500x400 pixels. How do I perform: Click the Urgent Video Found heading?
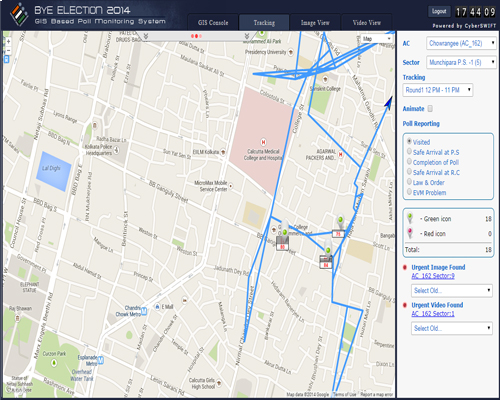(x=437, y=305)
